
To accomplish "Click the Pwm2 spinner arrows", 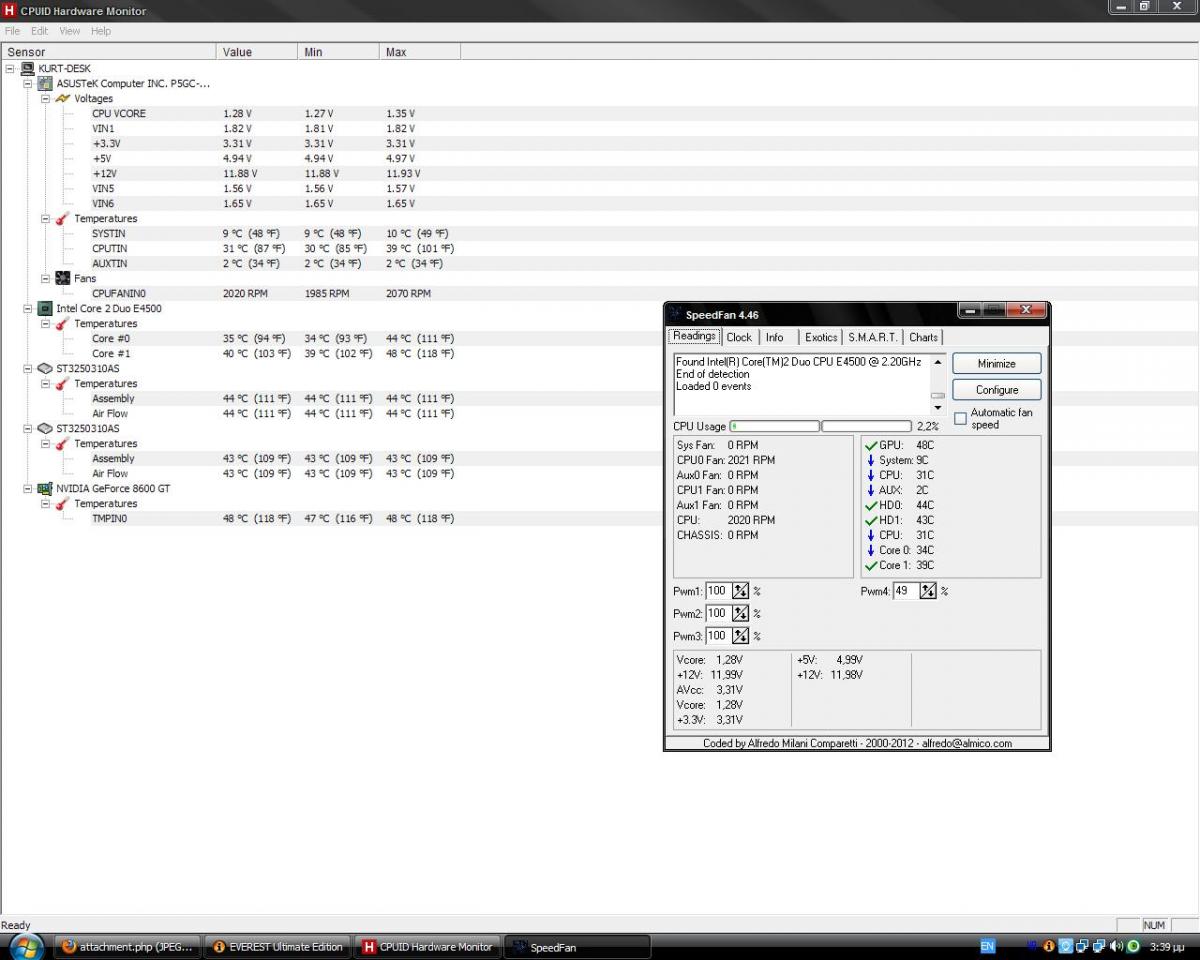I will pos(740,613).
